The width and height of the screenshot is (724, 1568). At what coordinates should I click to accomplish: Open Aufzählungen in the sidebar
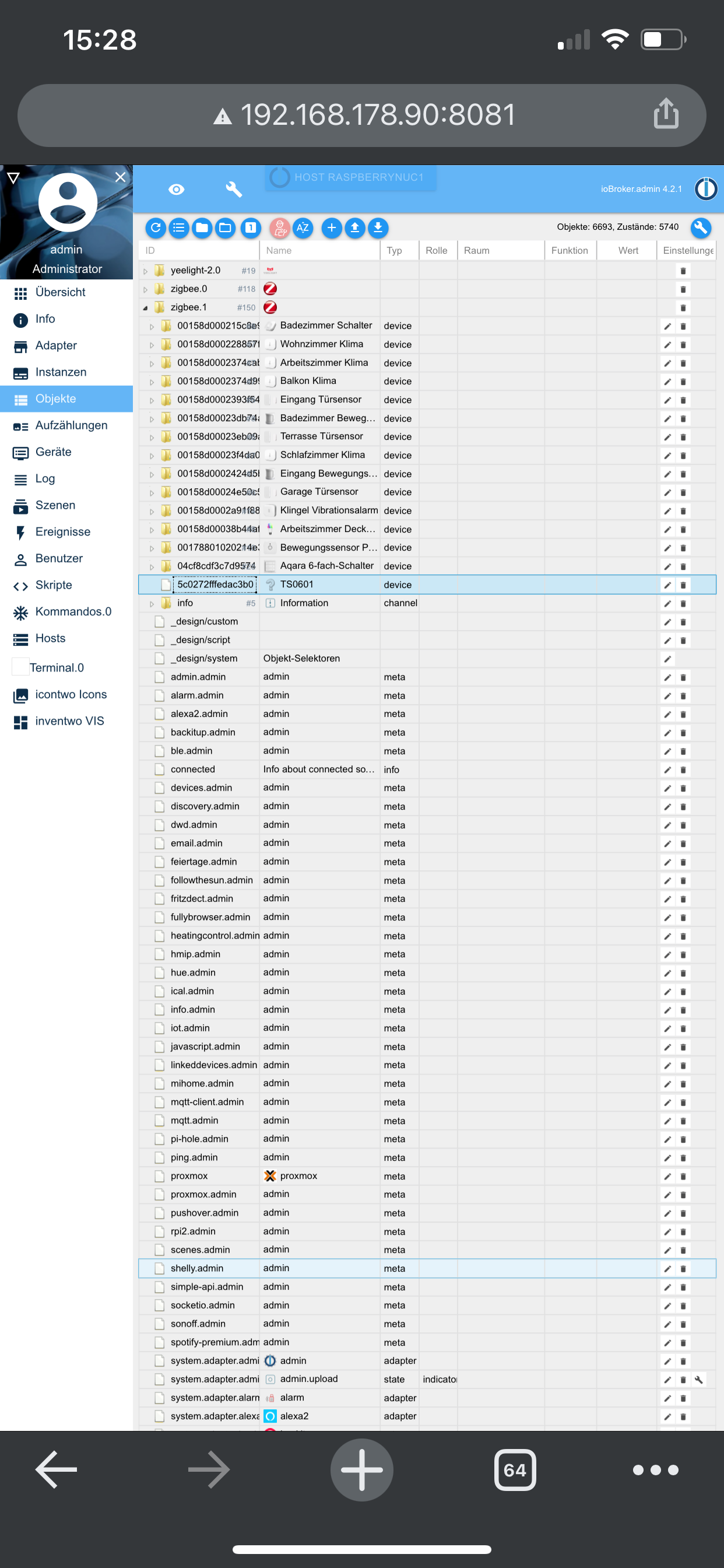point(66,425)
